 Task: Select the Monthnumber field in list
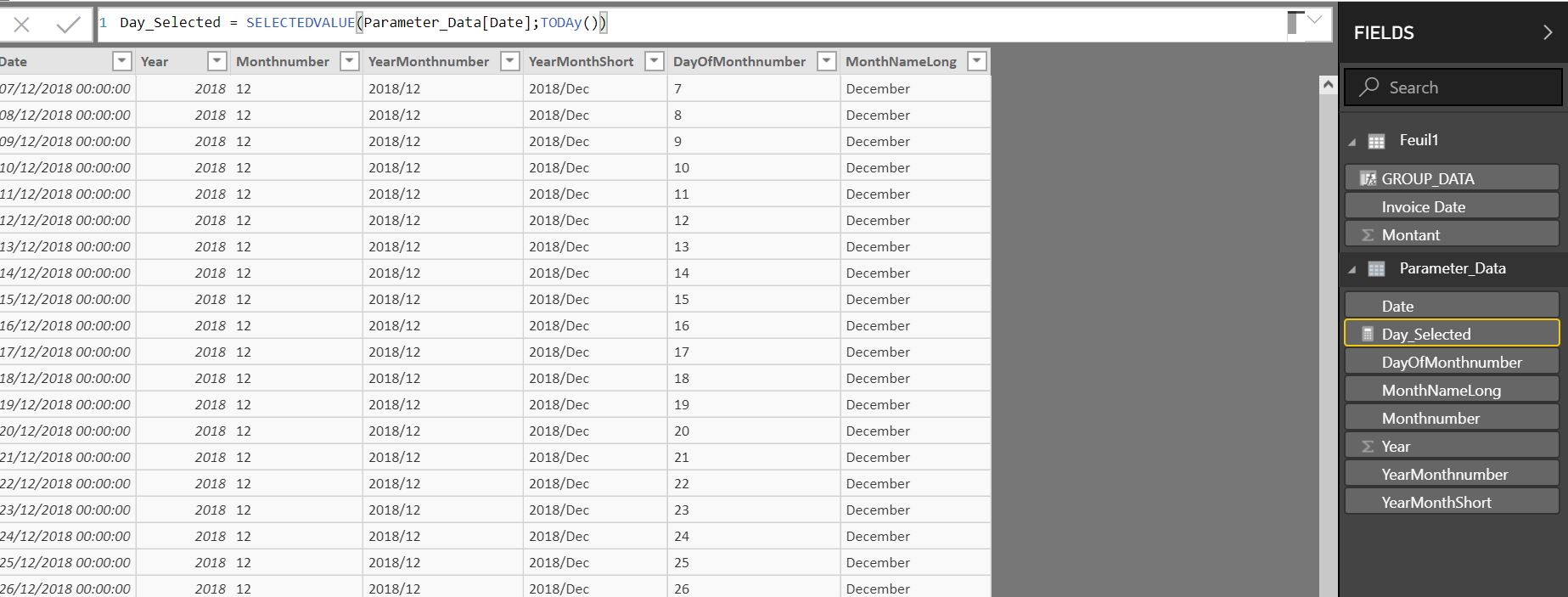click(x=1452, y=418)
